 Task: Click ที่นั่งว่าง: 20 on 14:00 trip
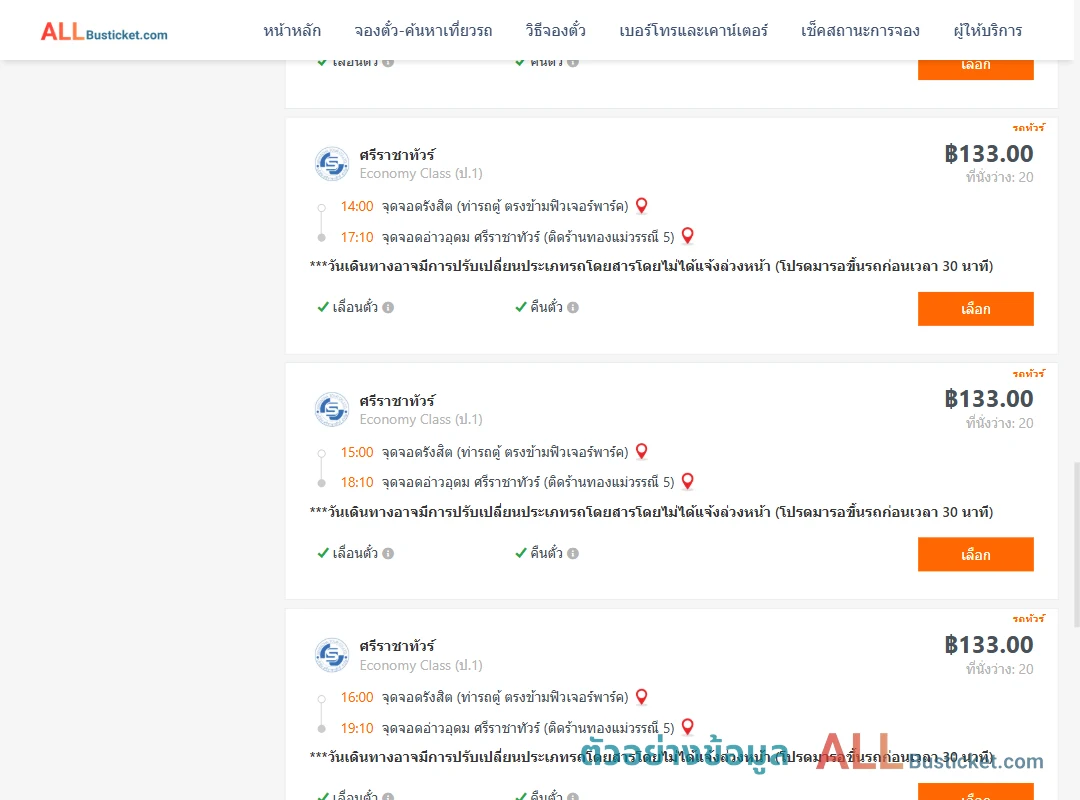coord(999,177)
